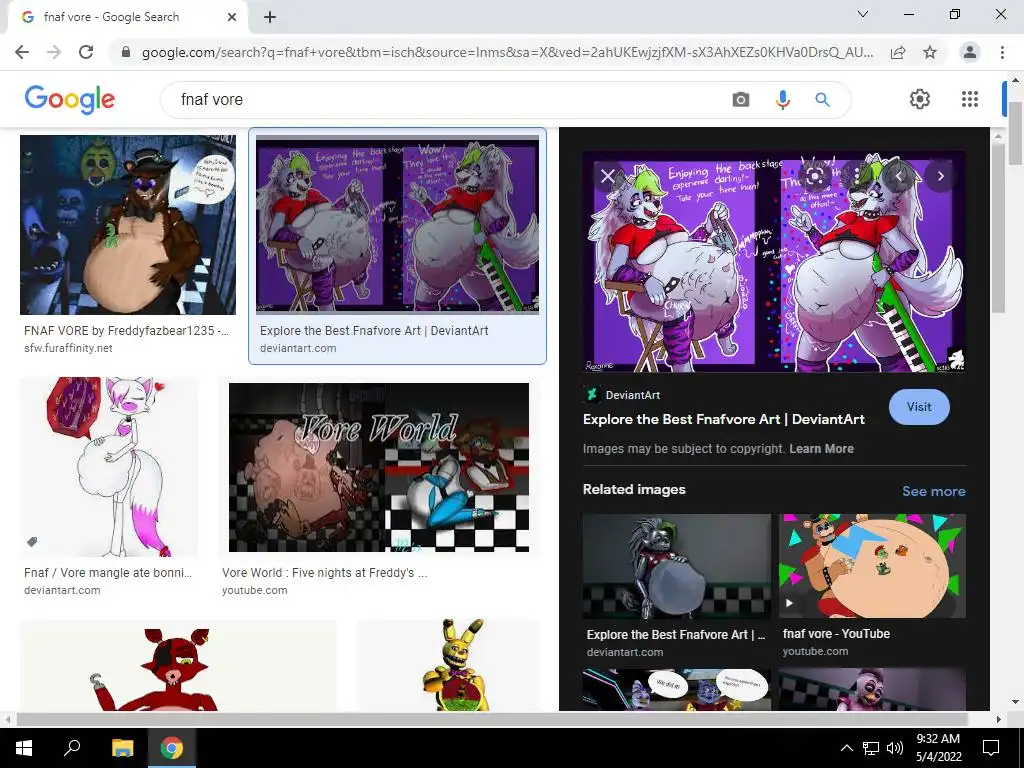Search by image using the camera icon

coord(741,99)
